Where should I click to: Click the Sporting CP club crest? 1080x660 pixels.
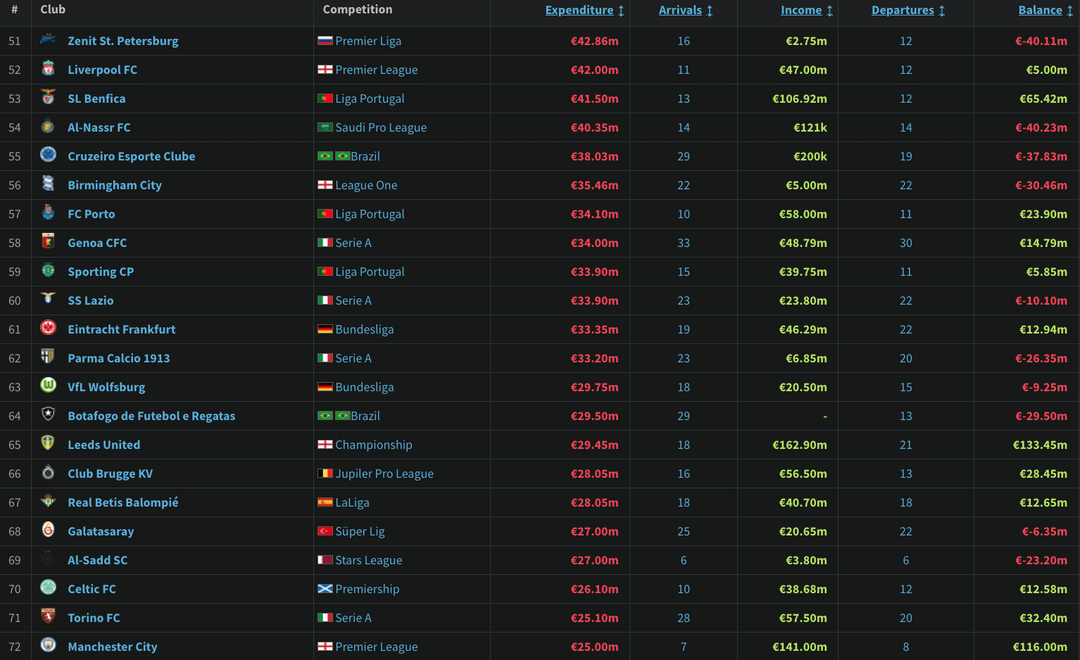pyautogui.click(x=48, y=270)
